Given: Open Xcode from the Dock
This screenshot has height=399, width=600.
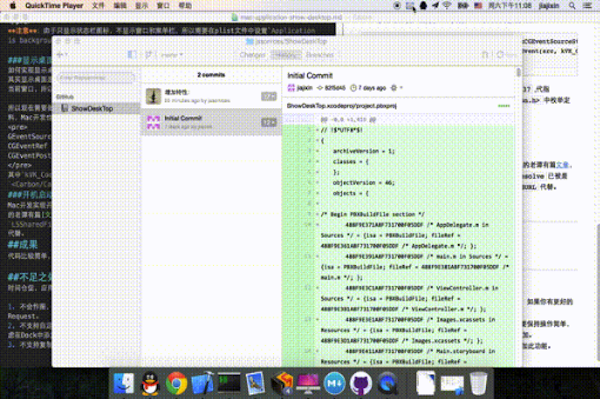Looking at the screenshot, I should (202, 383).
